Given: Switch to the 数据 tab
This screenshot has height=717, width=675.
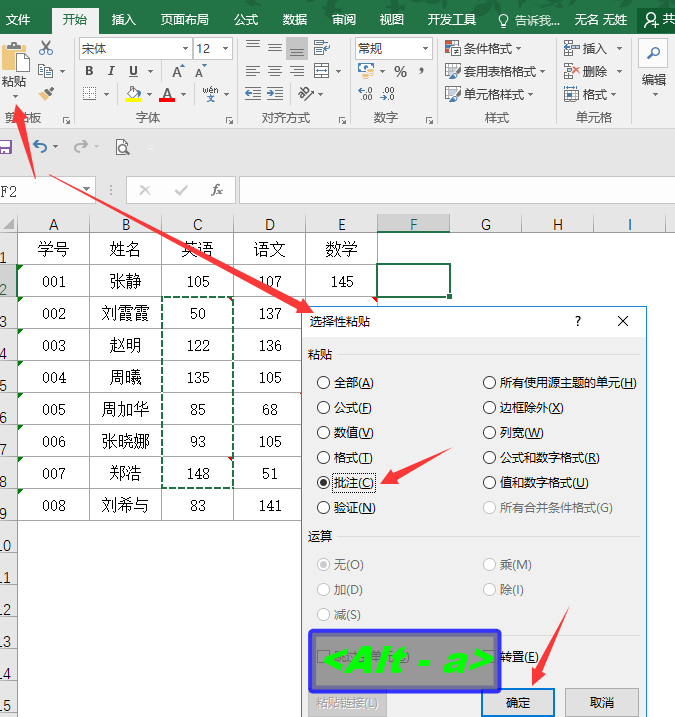Looking at the screenshot, I should (x=295, y=20).
